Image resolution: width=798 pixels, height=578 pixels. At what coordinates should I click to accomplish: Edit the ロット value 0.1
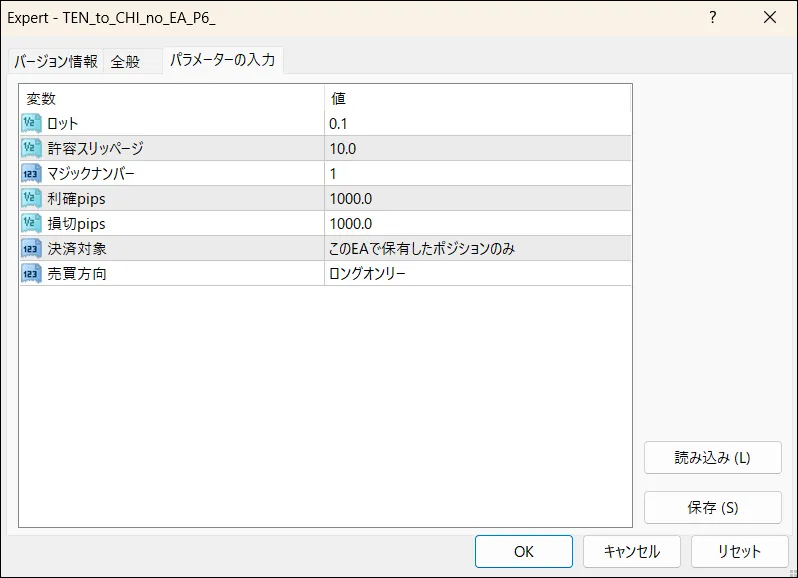point(478,124)
